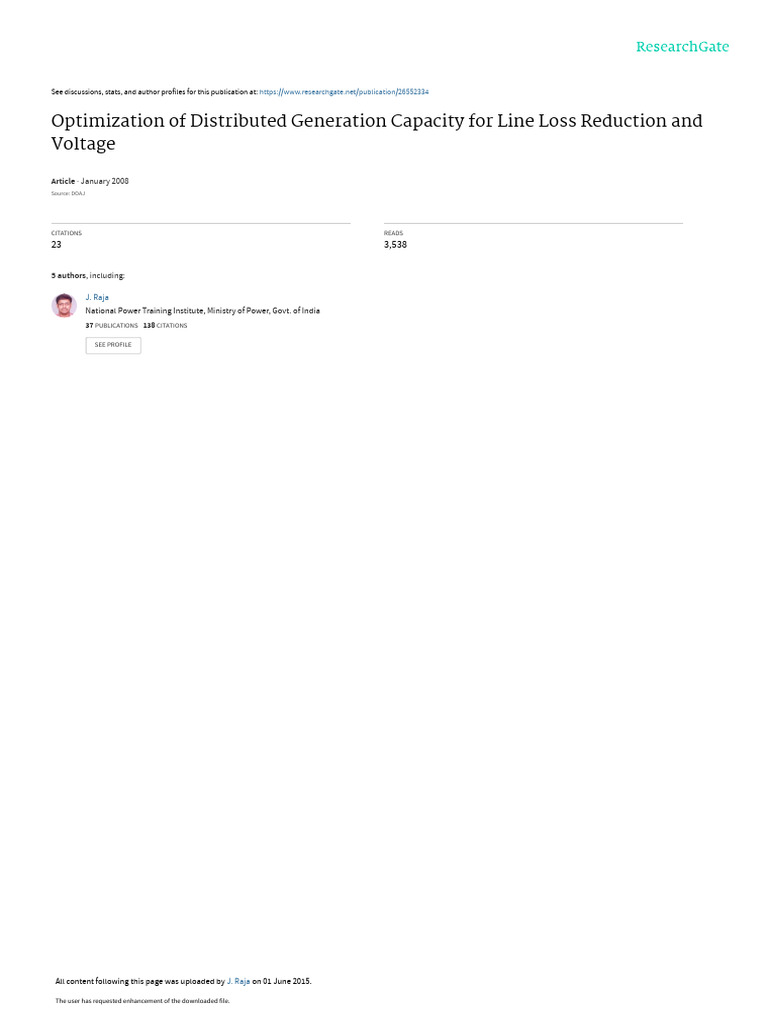
Task: Select the bold Article type label
Action: [x=63, y=181]
